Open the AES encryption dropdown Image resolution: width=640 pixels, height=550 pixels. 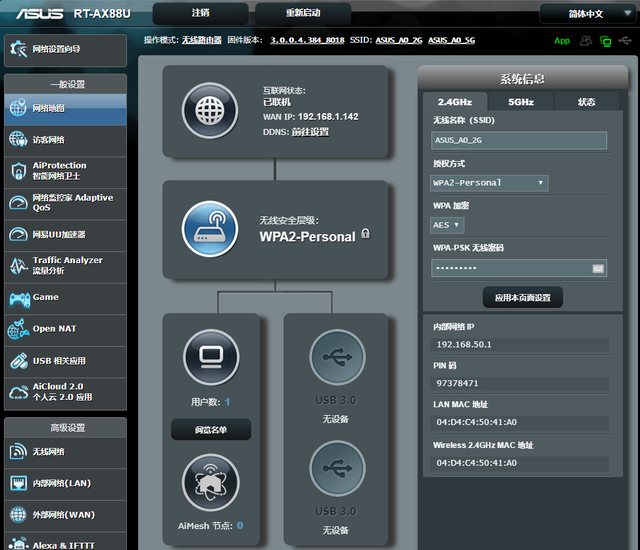click(x=447, y=225)
